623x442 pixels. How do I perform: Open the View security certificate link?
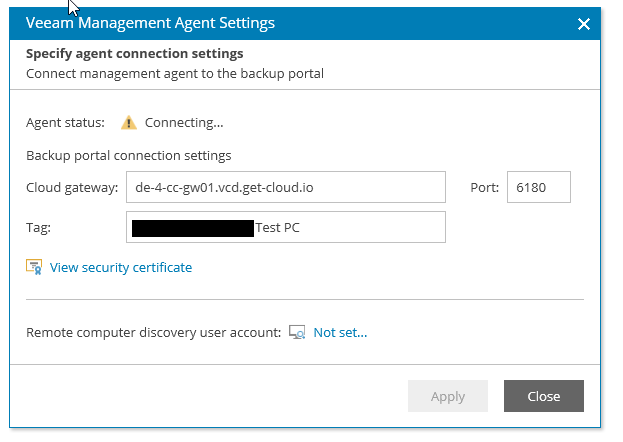[x=121, y=268]
